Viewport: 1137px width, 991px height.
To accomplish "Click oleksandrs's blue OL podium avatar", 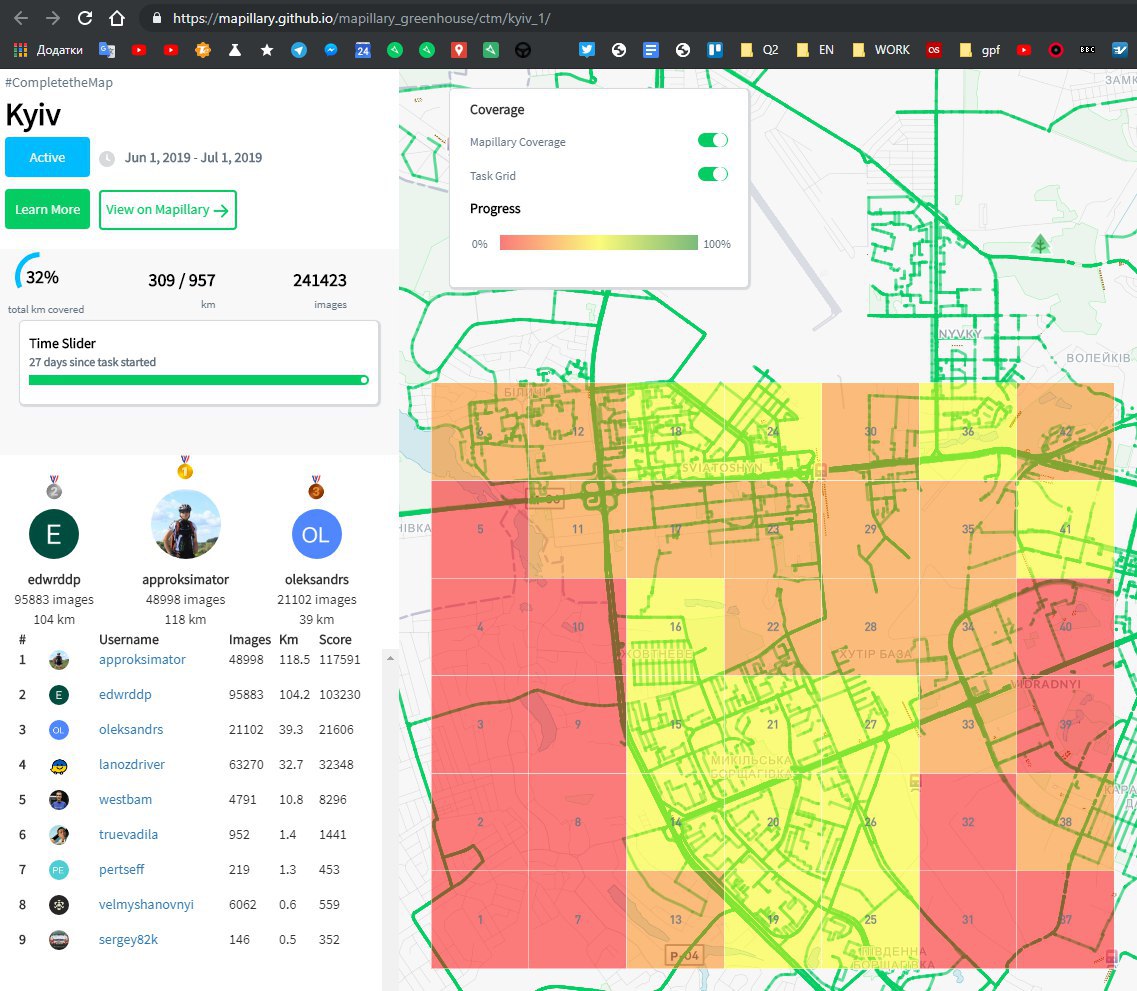I will point(316,534).
